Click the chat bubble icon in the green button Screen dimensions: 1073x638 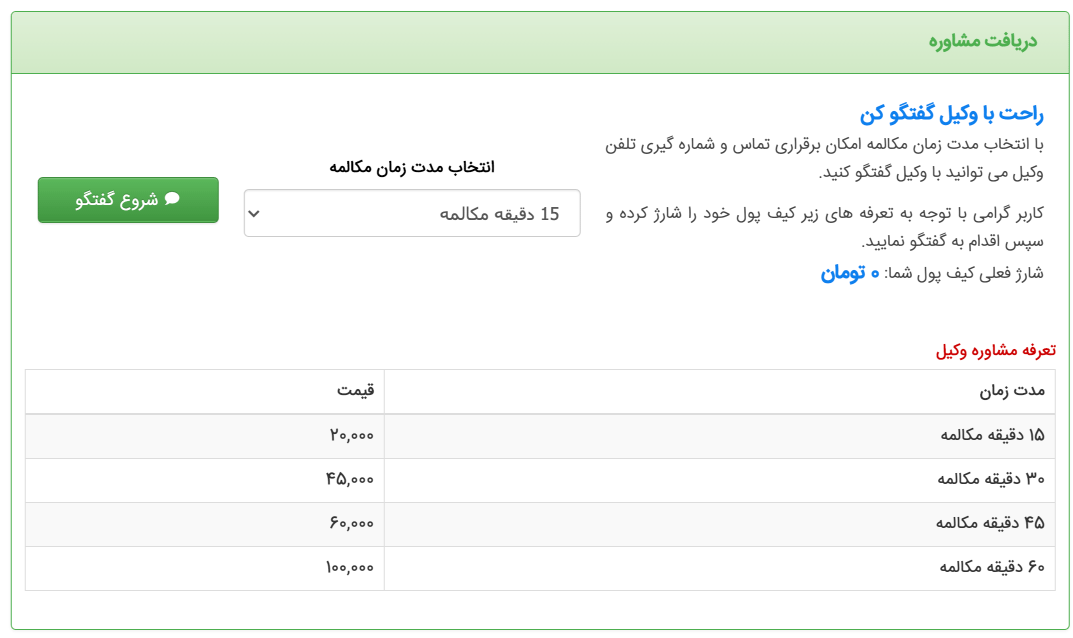[172, 199]
